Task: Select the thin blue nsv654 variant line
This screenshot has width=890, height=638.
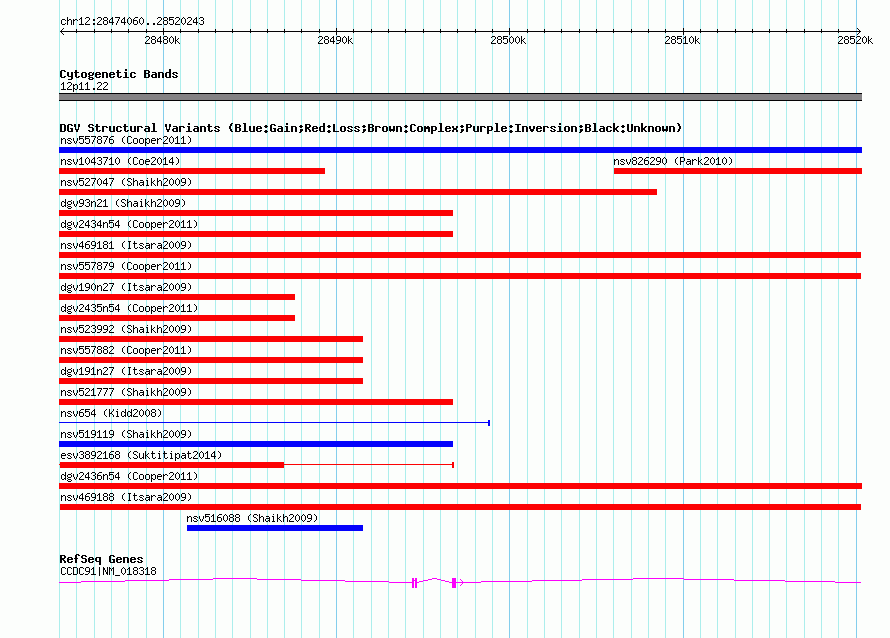Action: click(x=275, y=423)
